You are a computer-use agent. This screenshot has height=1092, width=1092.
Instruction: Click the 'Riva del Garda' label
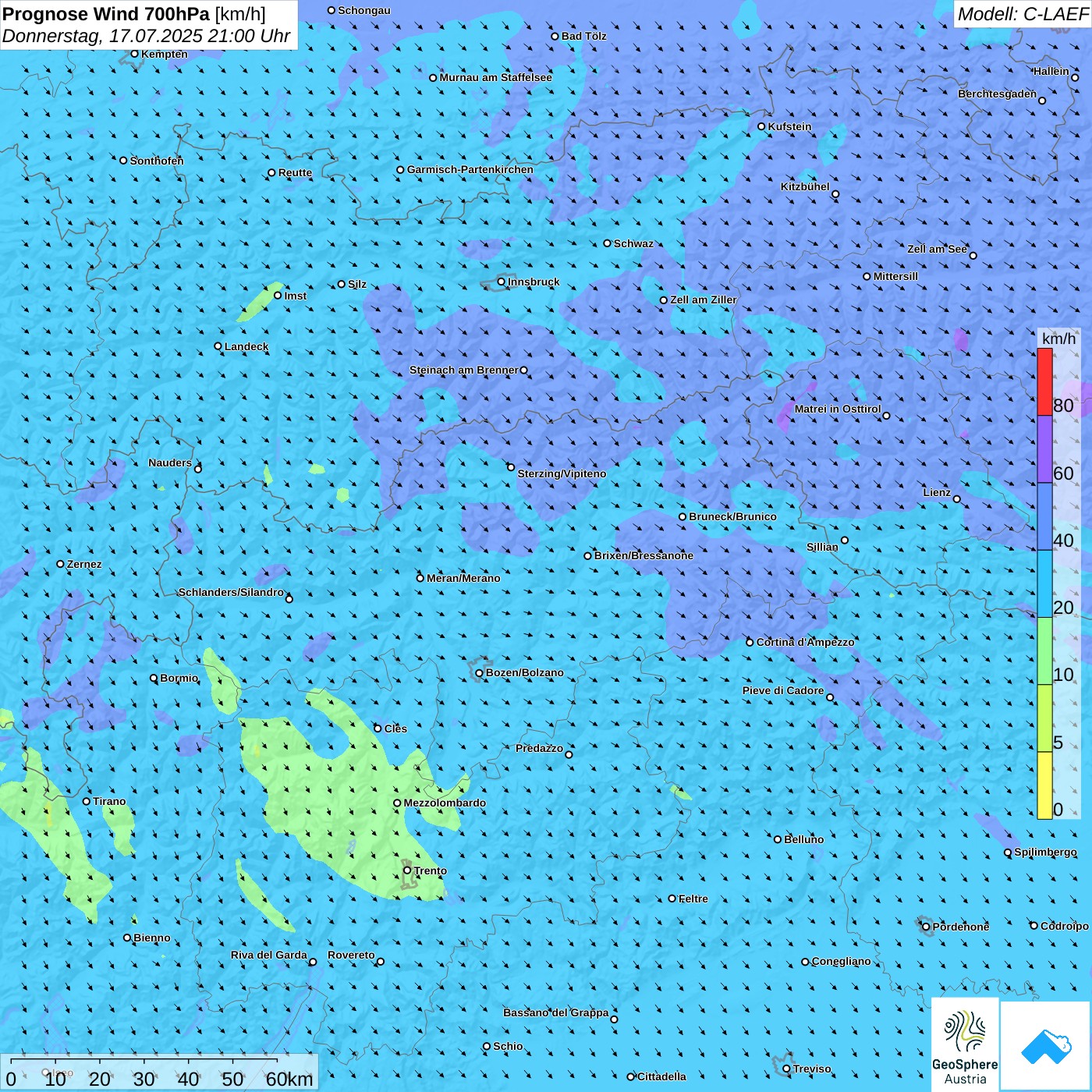point(269,955)
